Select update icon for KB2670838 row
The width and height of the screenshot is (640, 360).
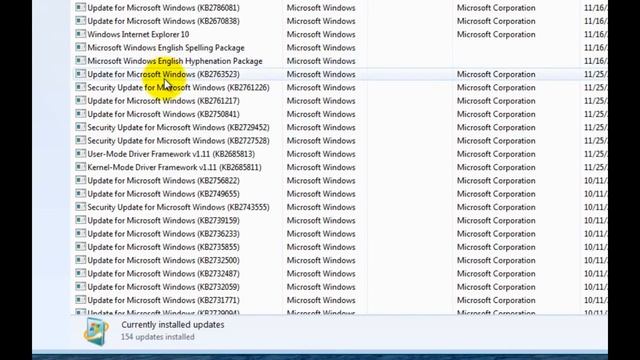pos(80,20)
